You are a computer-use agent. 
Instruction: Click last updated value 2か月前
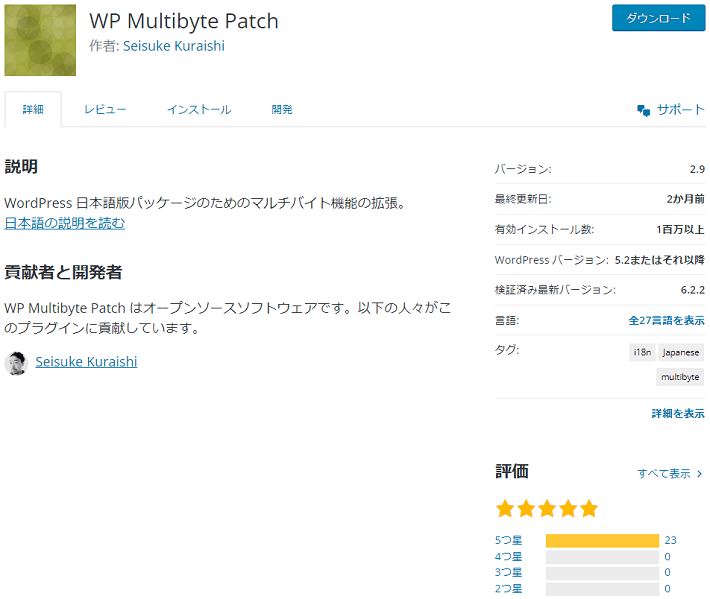click(x=686, y=199)
